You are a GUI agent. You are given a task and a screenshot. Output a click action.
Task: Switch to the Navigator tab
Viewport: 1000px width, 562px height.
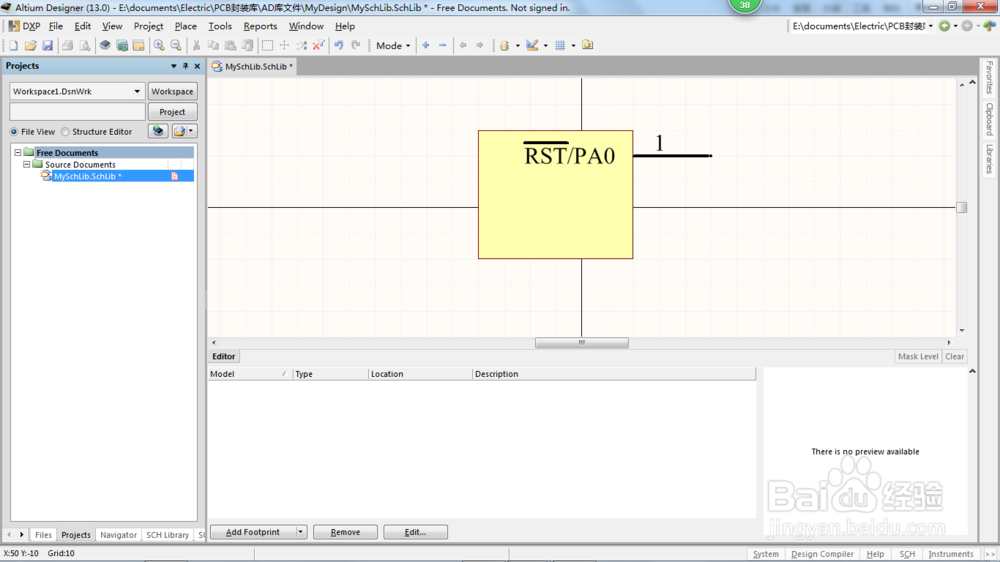click(118, 535)
